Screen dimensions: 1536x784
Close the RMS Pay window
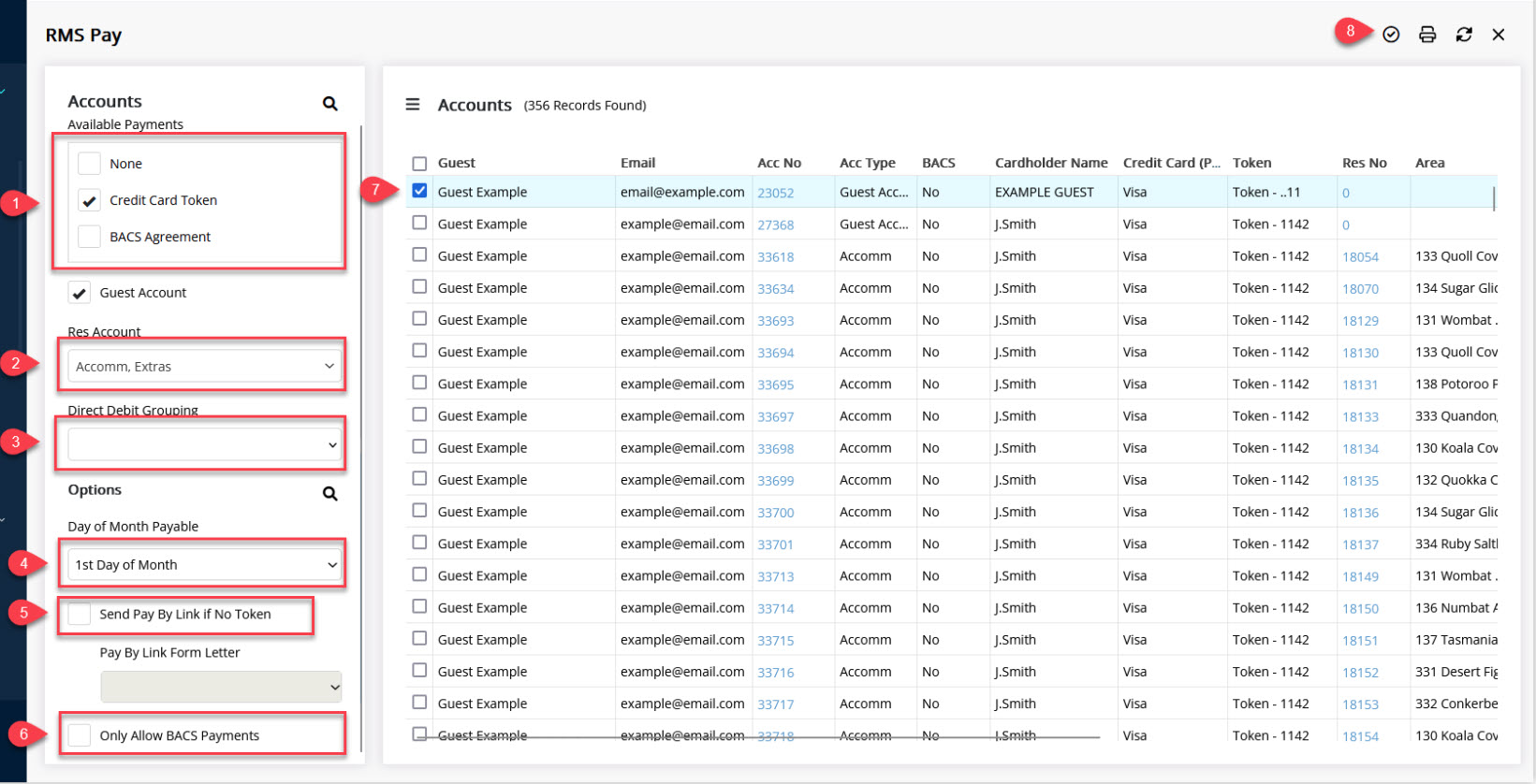point(1499,35)
